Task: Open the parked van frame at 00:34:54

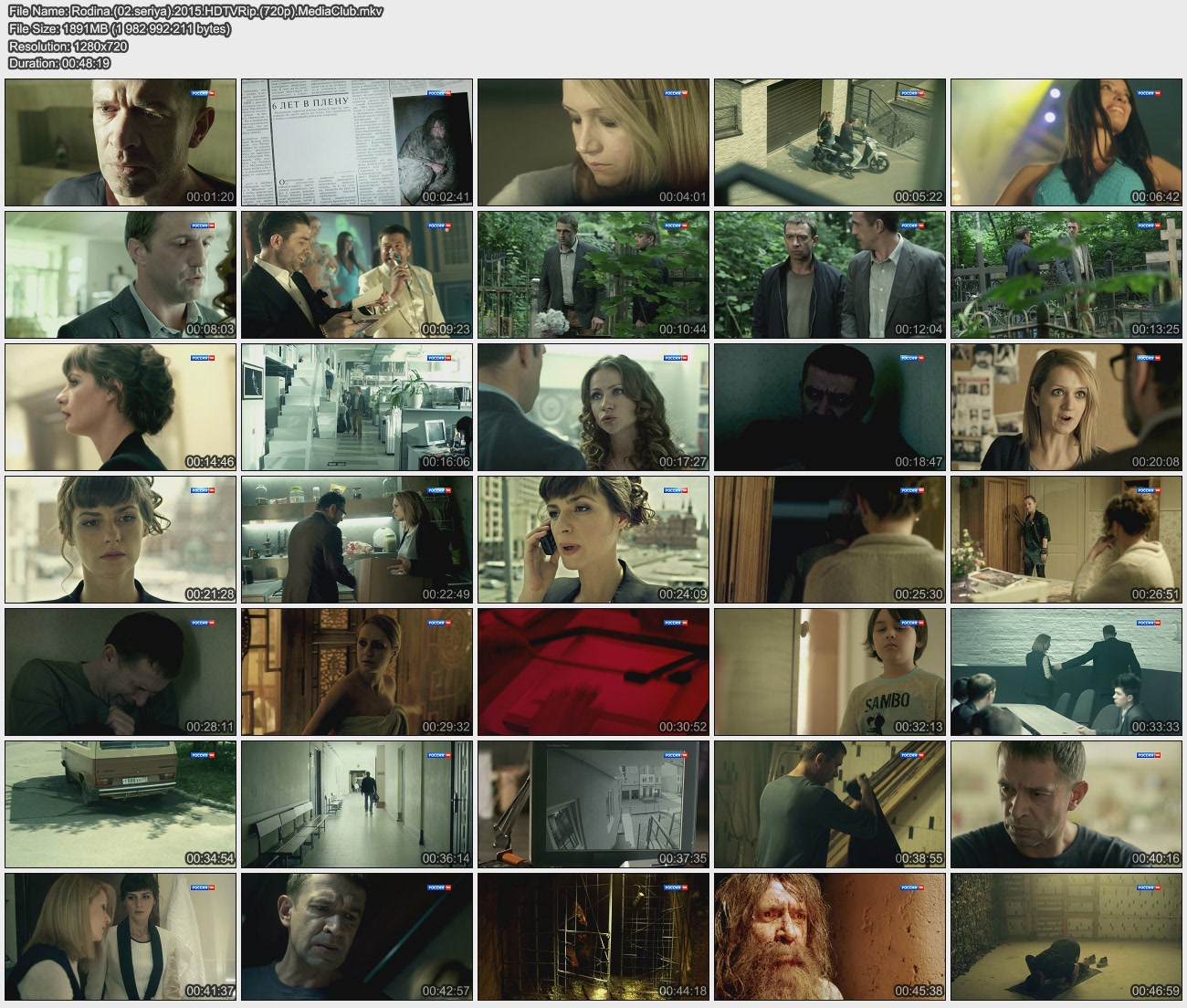Action: [x=121, y=804]
